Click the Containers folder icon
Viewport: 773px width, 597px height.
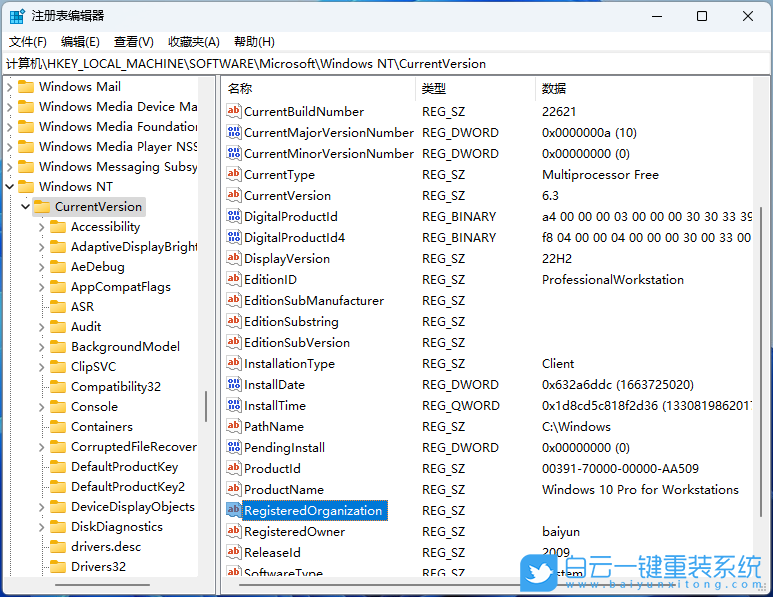tap(58, 426)
